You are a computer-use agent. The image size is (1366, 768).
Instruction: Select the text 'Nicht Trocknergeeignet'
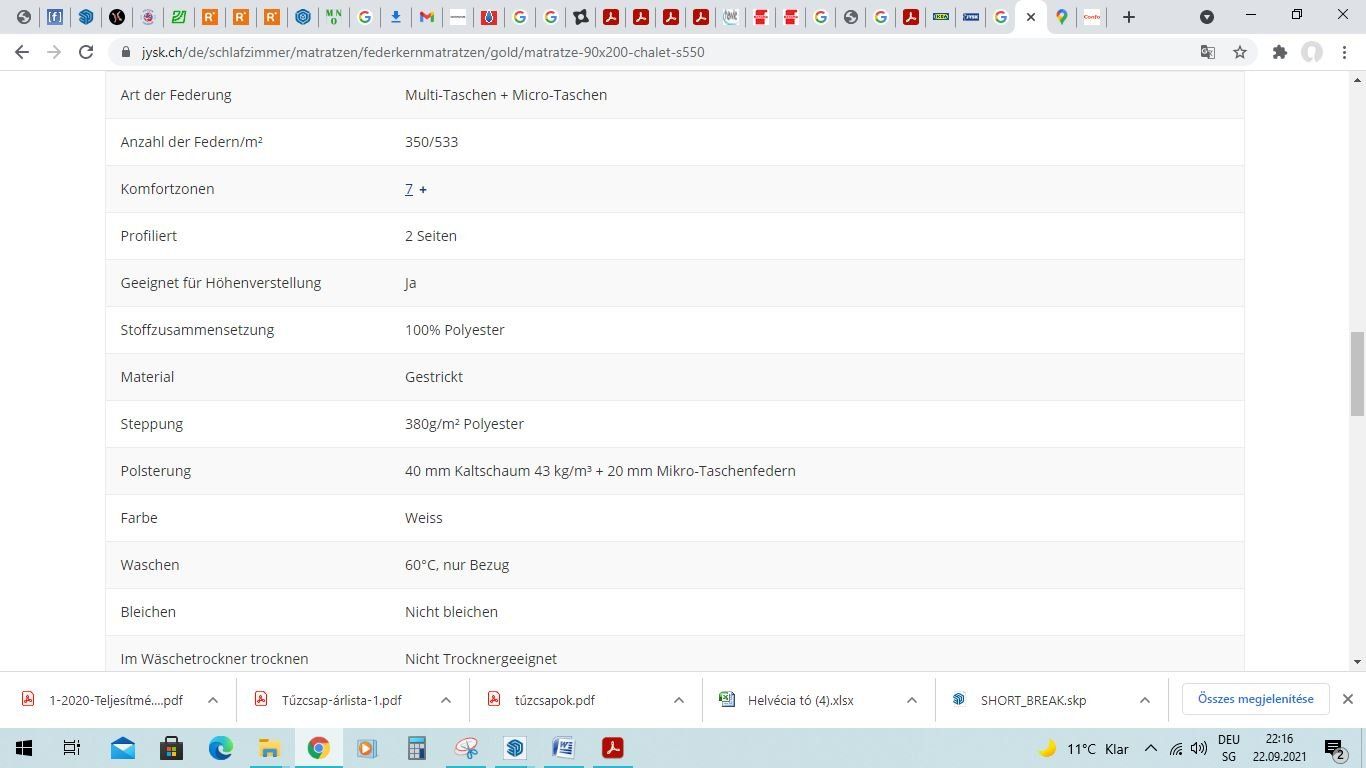[481, 659]
